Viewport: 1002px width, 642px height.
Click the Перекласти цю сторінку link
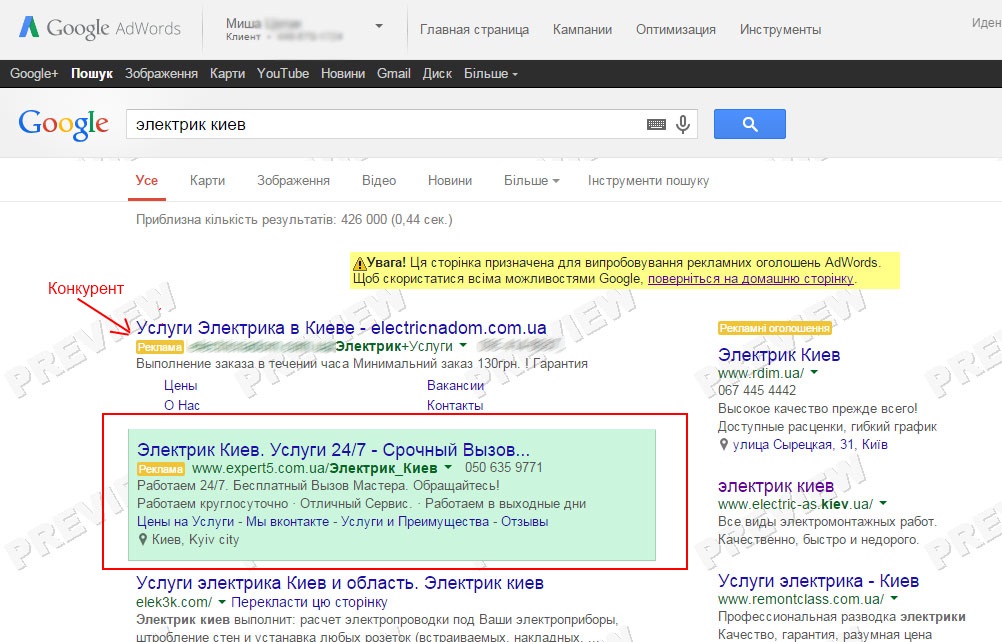click(309, 602)
